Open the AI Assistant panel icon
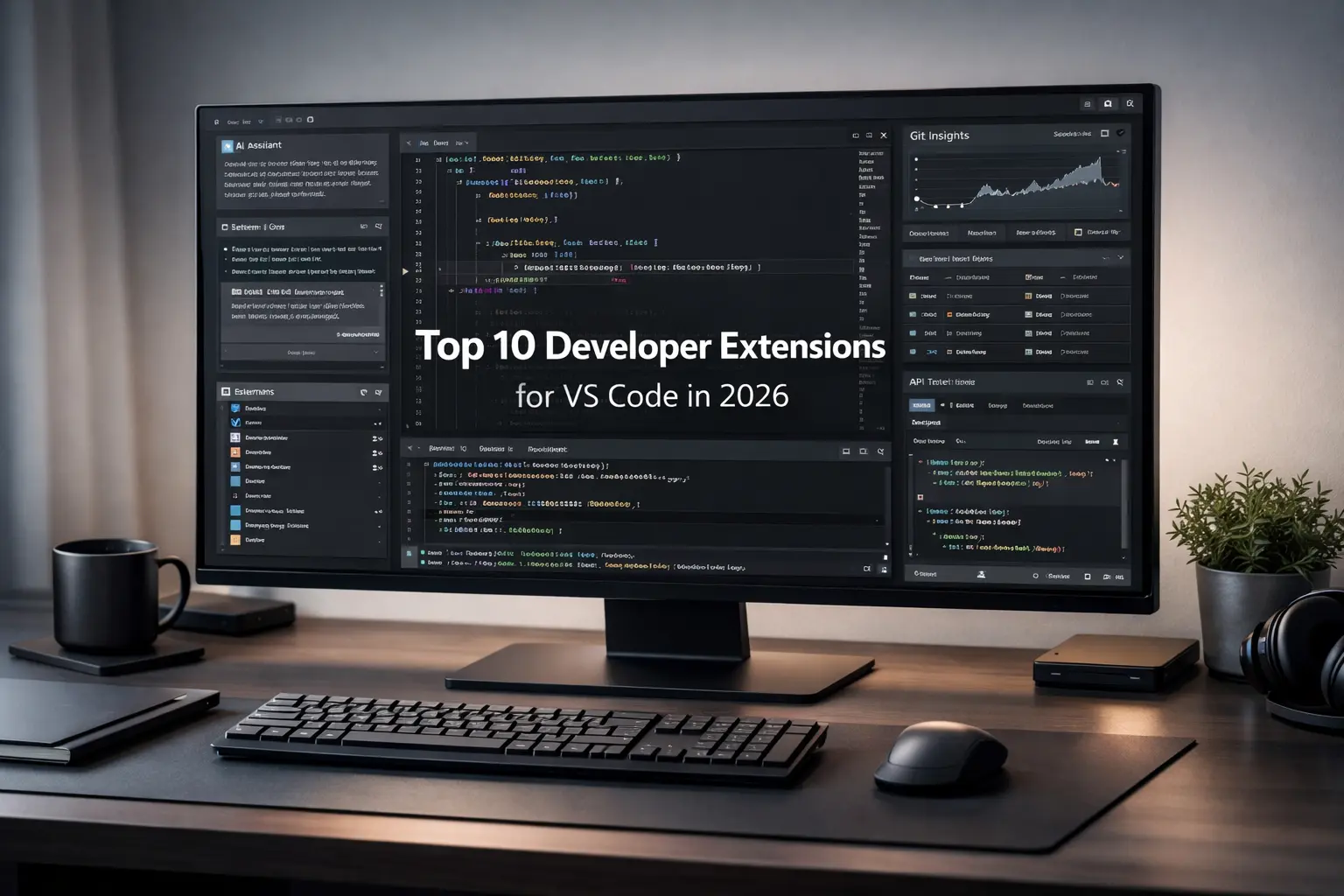The height and width of the screenshot is (896, 1344). (226, 143)
